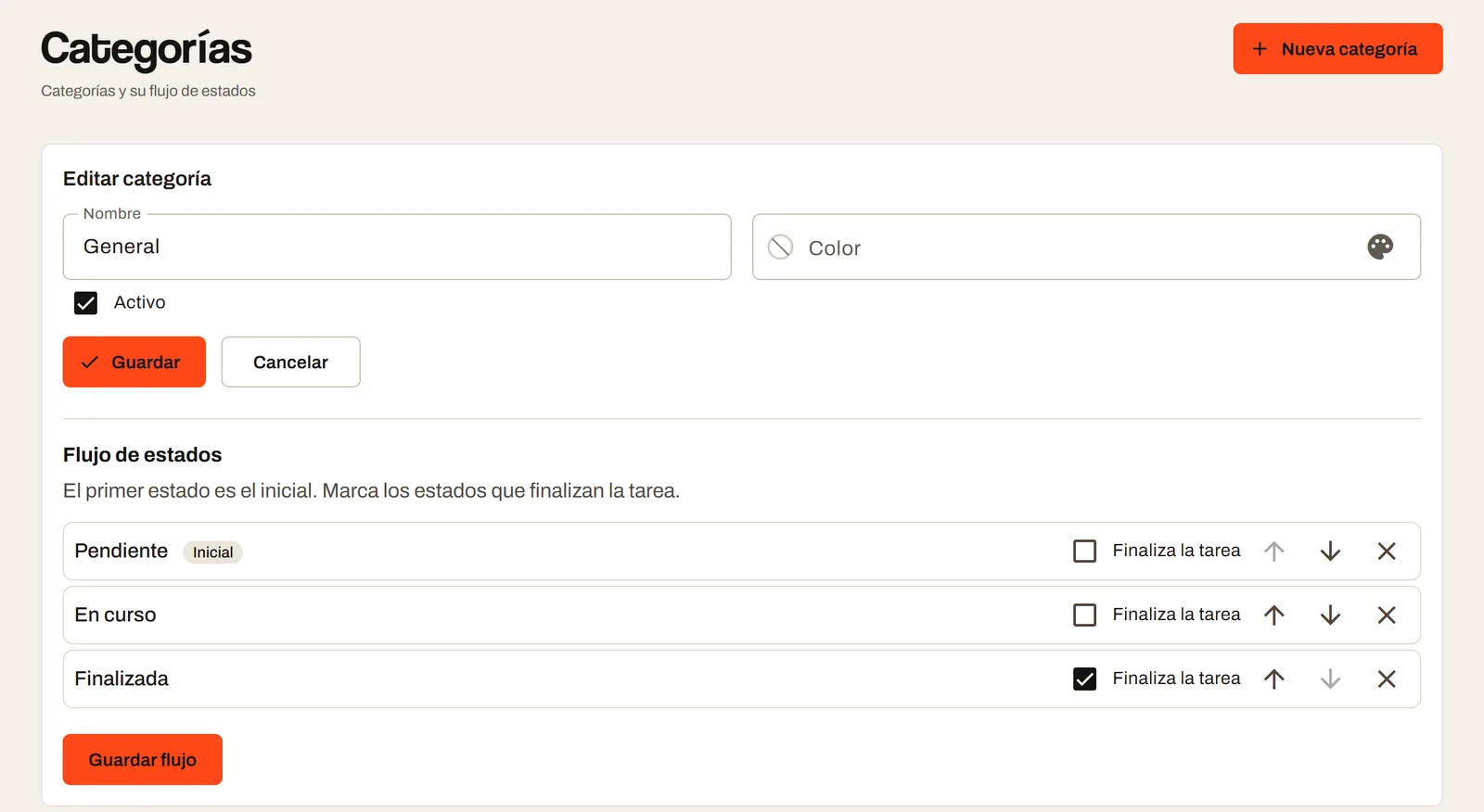Move Pendiente state down
The height and width of the screenshot is (812, 1484).
click(1330, 552)
